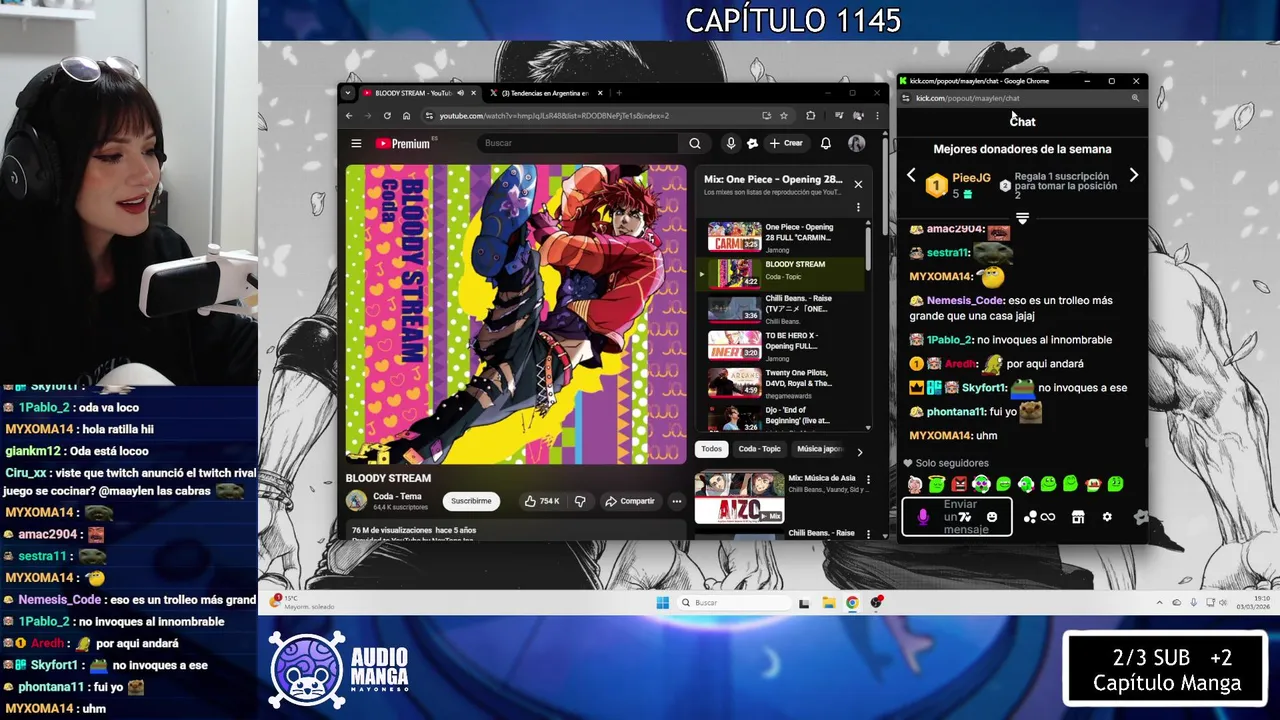1280x720 pixels.
Task: Bookmark the YouTube page with star
Action: 784,115
